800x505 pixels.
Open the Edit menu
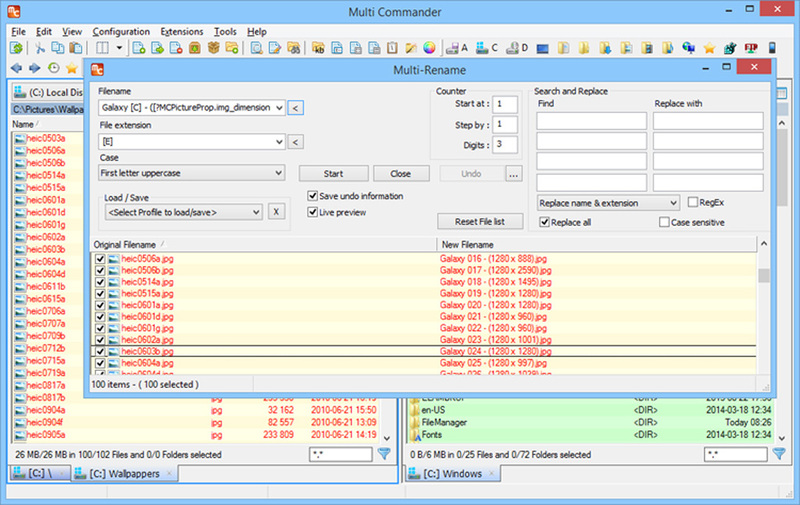(44, 32)
